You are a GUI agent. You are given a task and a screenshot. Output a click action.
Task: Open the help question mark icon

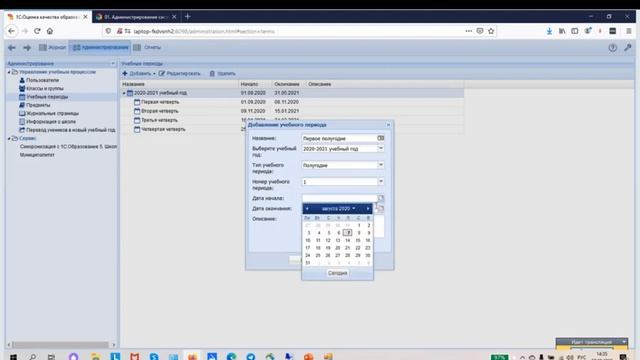click(x=612, y=48)
